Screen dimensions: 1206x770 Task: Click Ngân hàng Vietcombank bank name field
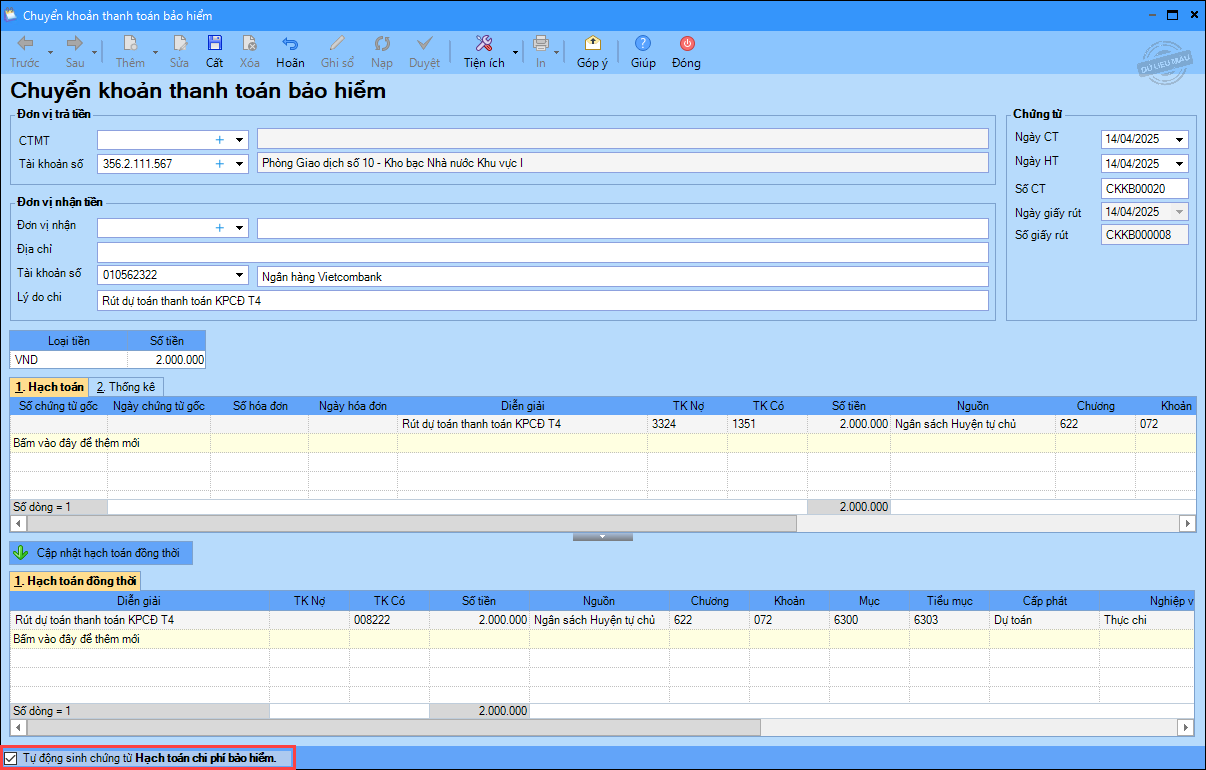[x=623, y=277]
